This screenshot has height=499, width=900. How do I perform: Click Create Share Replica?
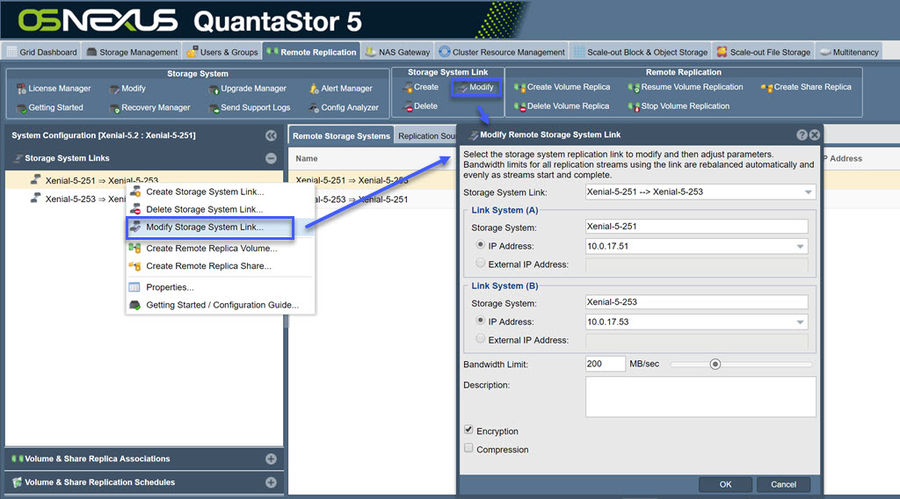tap(806, 87)
